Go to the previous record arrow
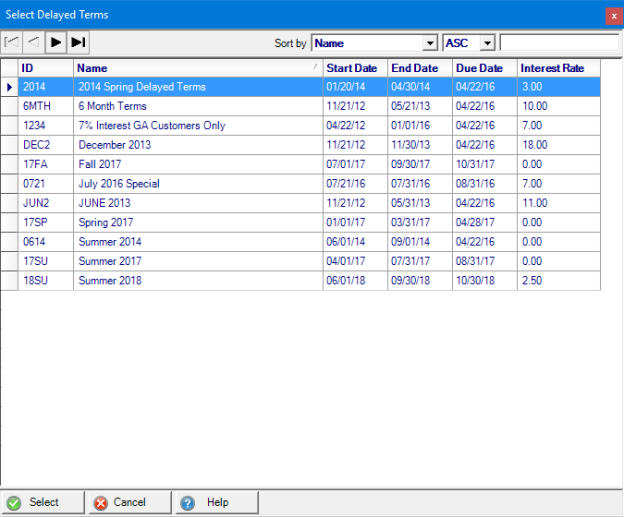Viewport: 624px width, 517px height. click(33, 42)
